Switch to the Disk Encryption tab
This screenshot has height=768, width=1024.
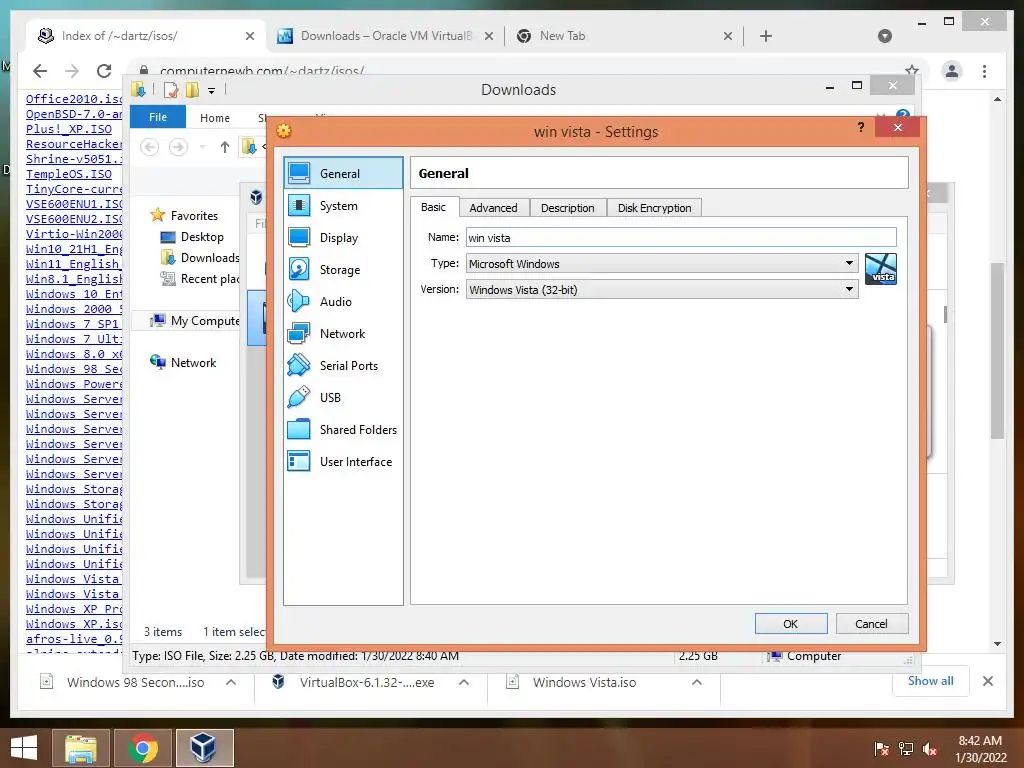(654, 208)
